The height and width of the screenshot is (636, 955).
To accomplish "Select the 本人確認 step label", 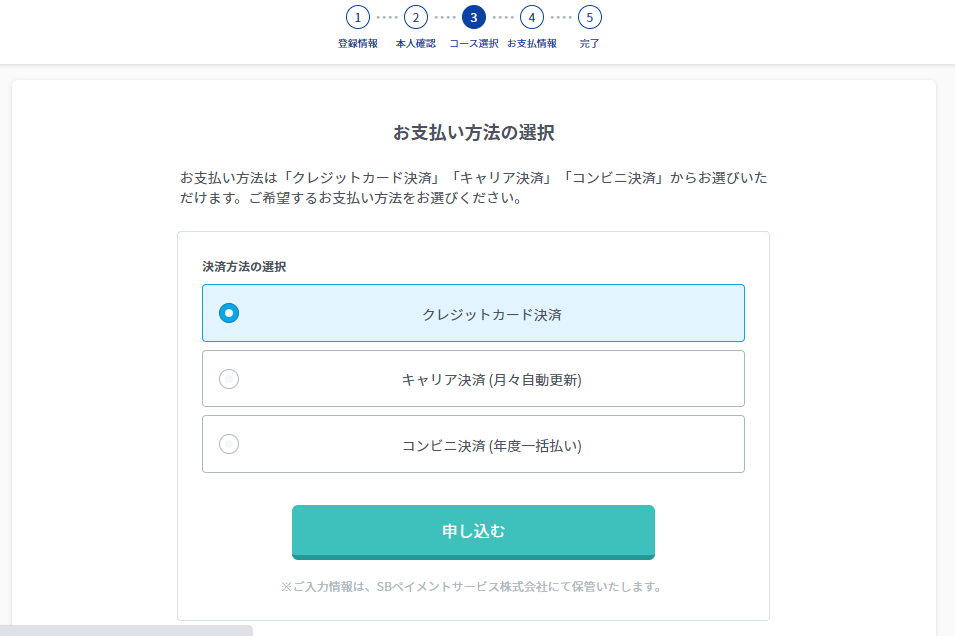I will pyautogui.click(x=415, y=43).
